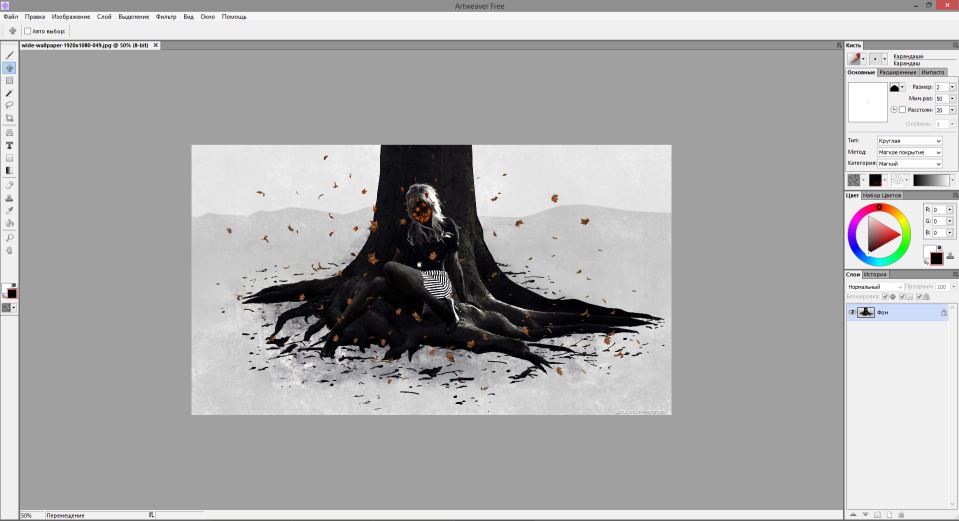Screen dimensions: 959x521
Task: Hide the Фон layer via eye icon
Action: pos(852,312)
